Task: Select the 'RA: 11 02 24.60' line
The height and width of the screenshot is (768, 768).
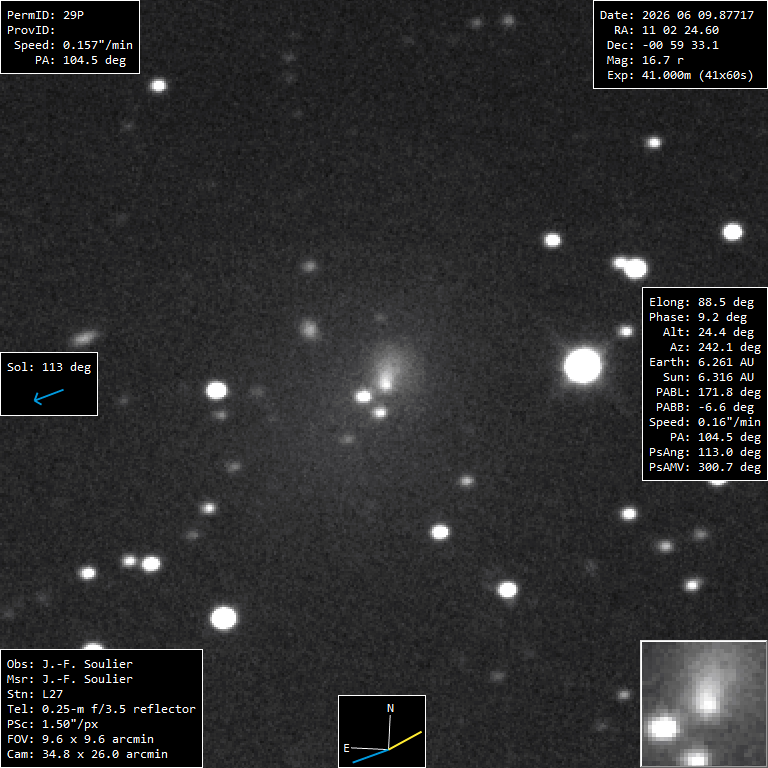Action: tap(666, 30)
